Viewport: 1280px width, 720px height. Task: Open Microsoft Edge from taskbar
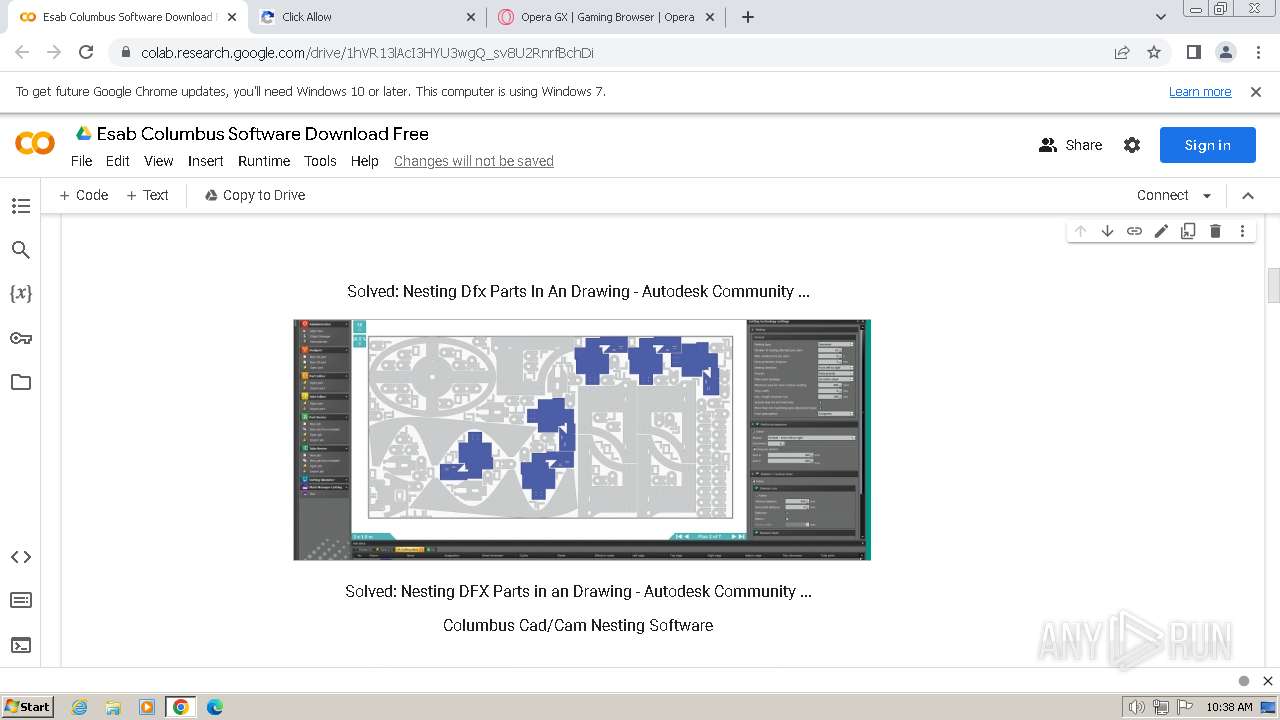point(215,707)
